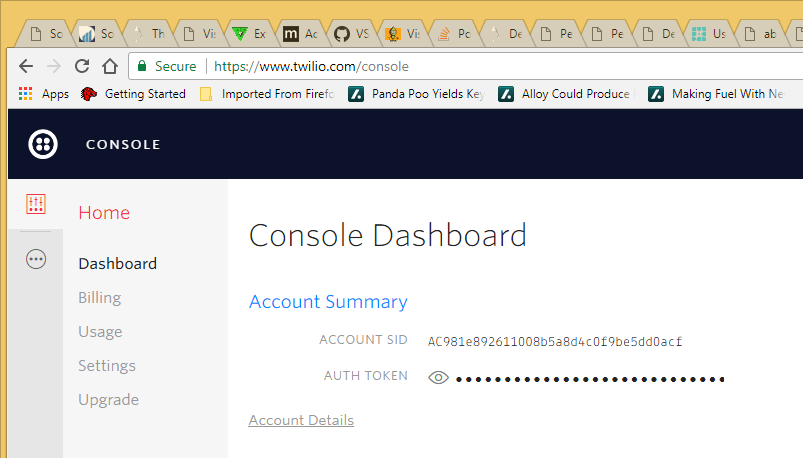Open Panda Poo Yields Key bookmark
The image size is (803, 458).
pyautogui.click(x=416, y=94)
